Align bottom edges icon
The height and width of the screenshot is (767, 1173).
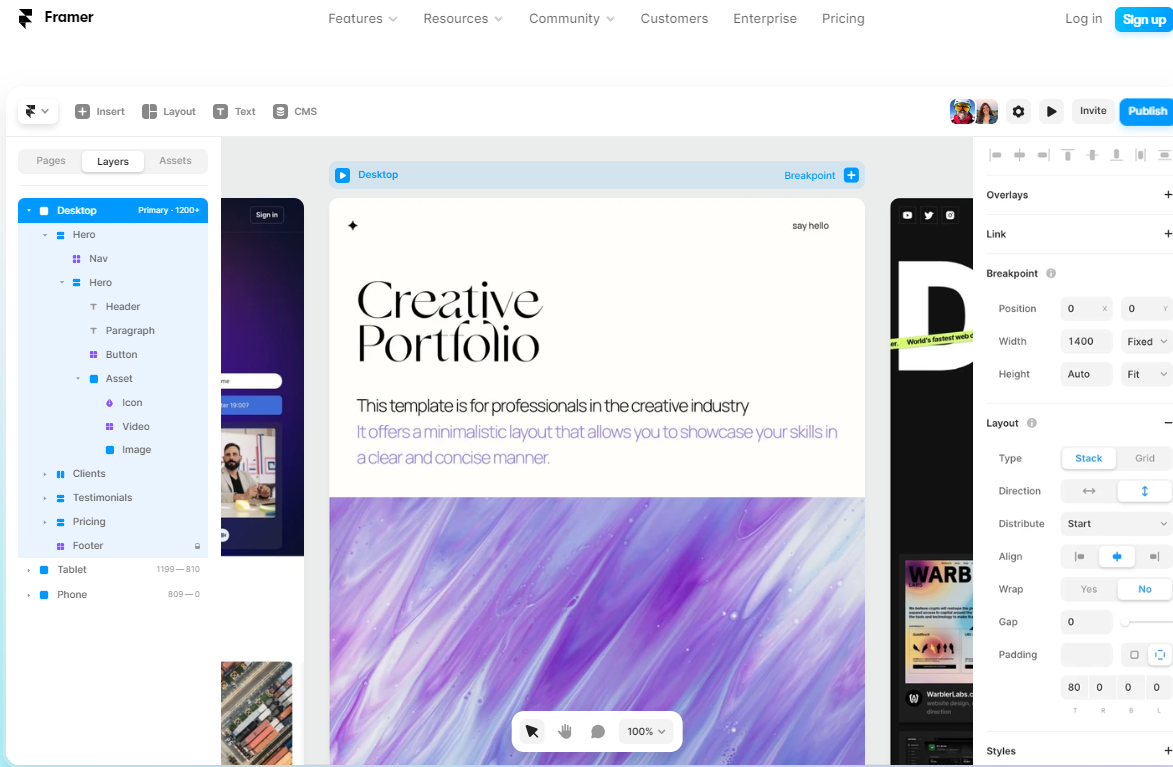[x=1116, y=155]
